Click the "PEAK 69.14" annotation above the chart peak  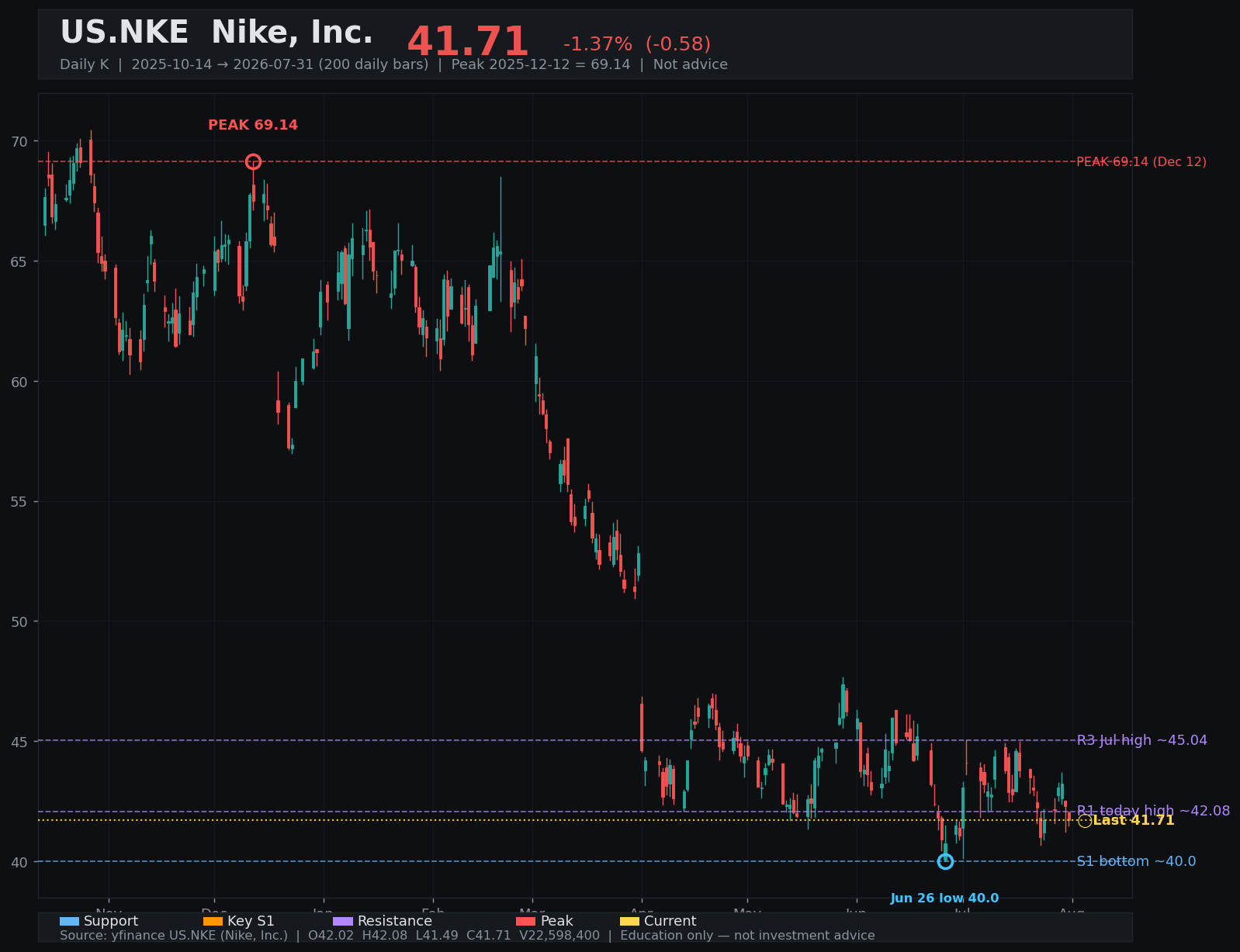(x=253, y=125)
